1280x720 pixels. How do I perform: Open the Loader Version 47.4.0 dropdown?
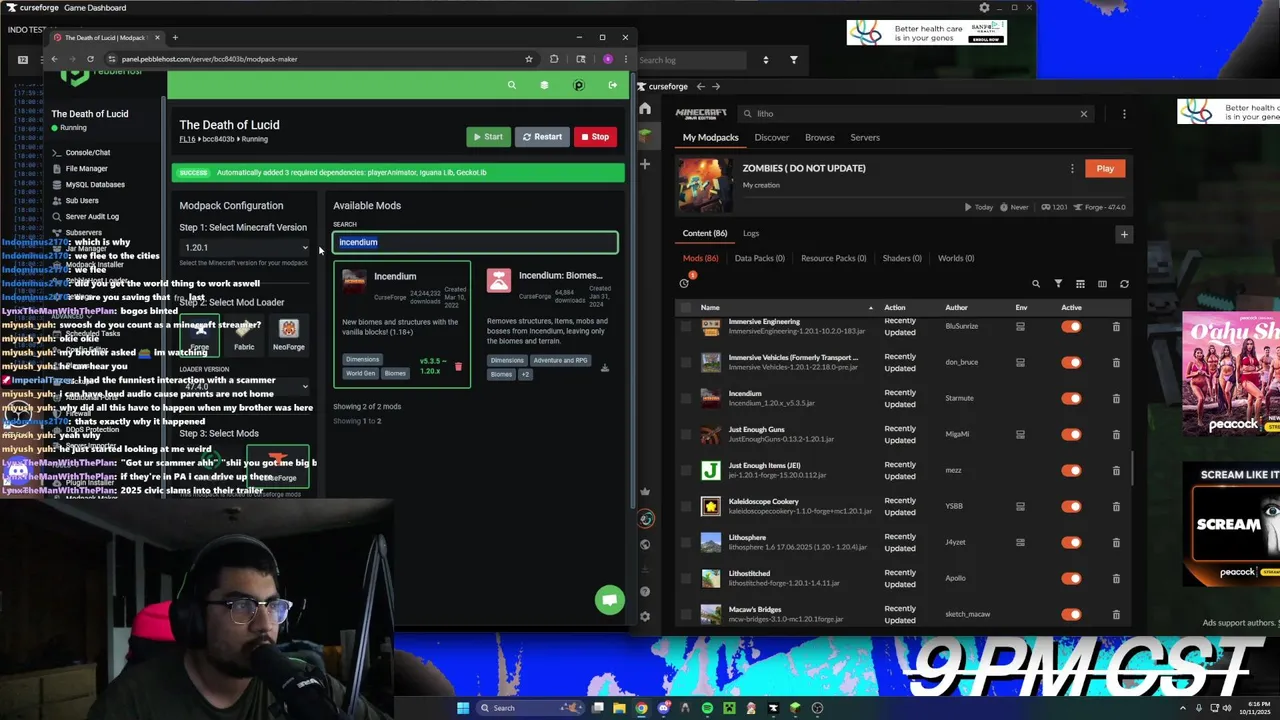245,386
